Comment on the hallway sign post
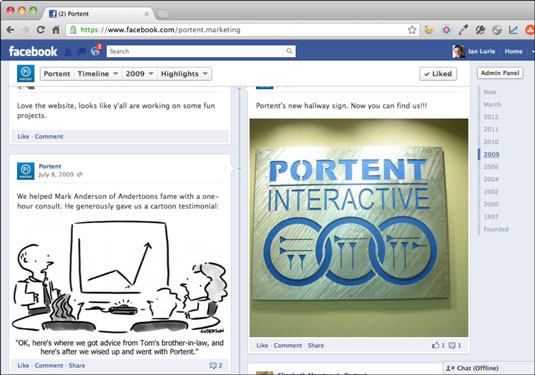The image size is (535, 375). tap(288, 345)
